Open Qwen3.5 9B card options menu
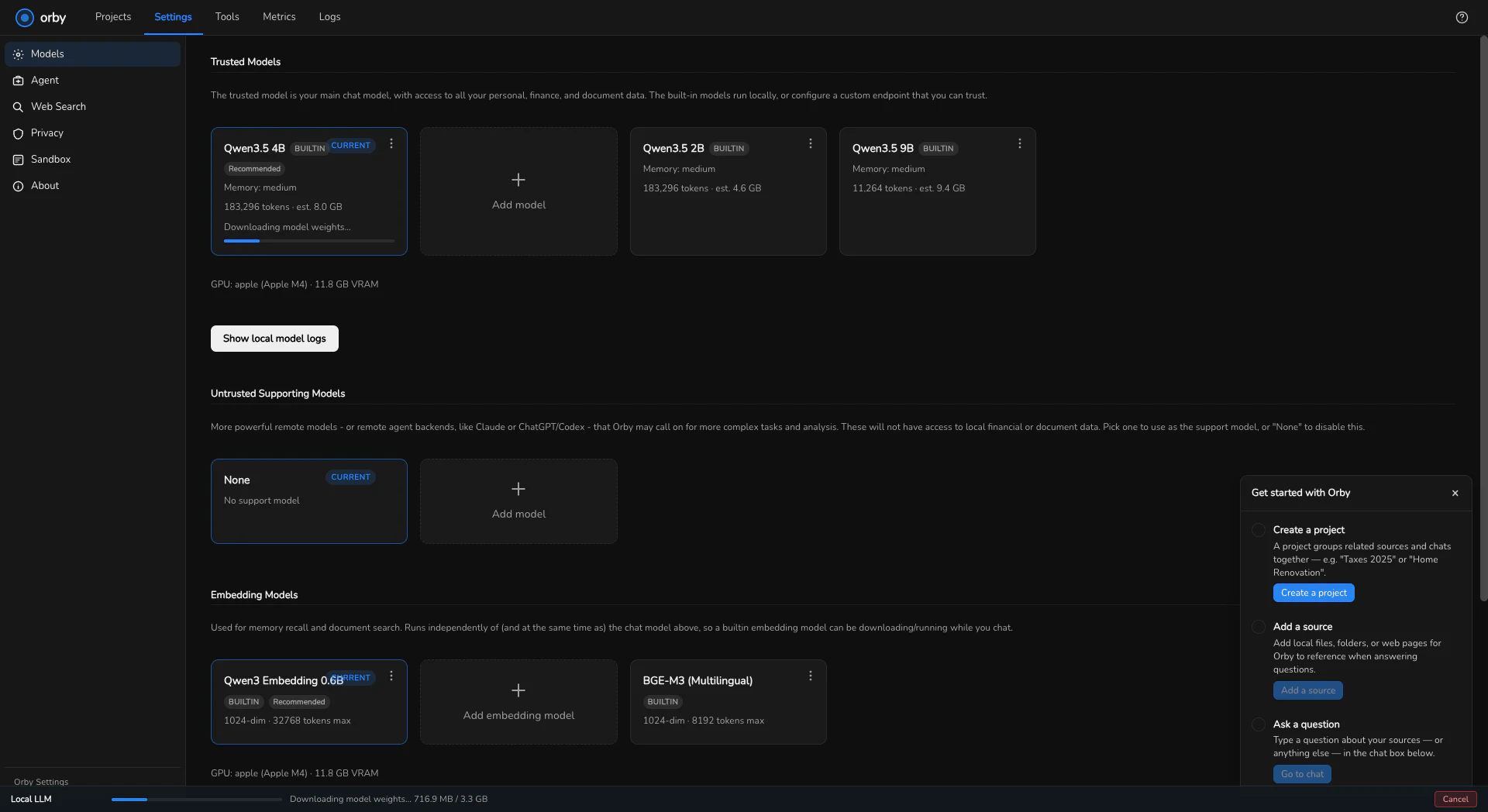This screenshot has width=1488, height=812. [x=1020, y=143]
